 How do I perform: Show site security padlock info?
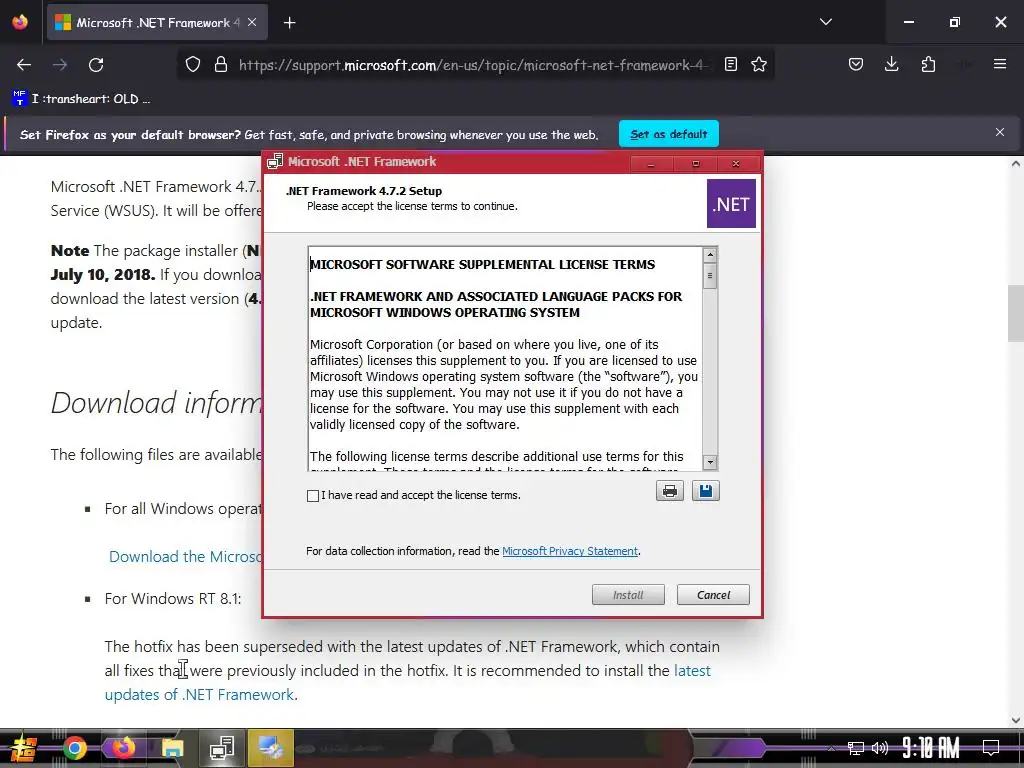tap(221, 64)
